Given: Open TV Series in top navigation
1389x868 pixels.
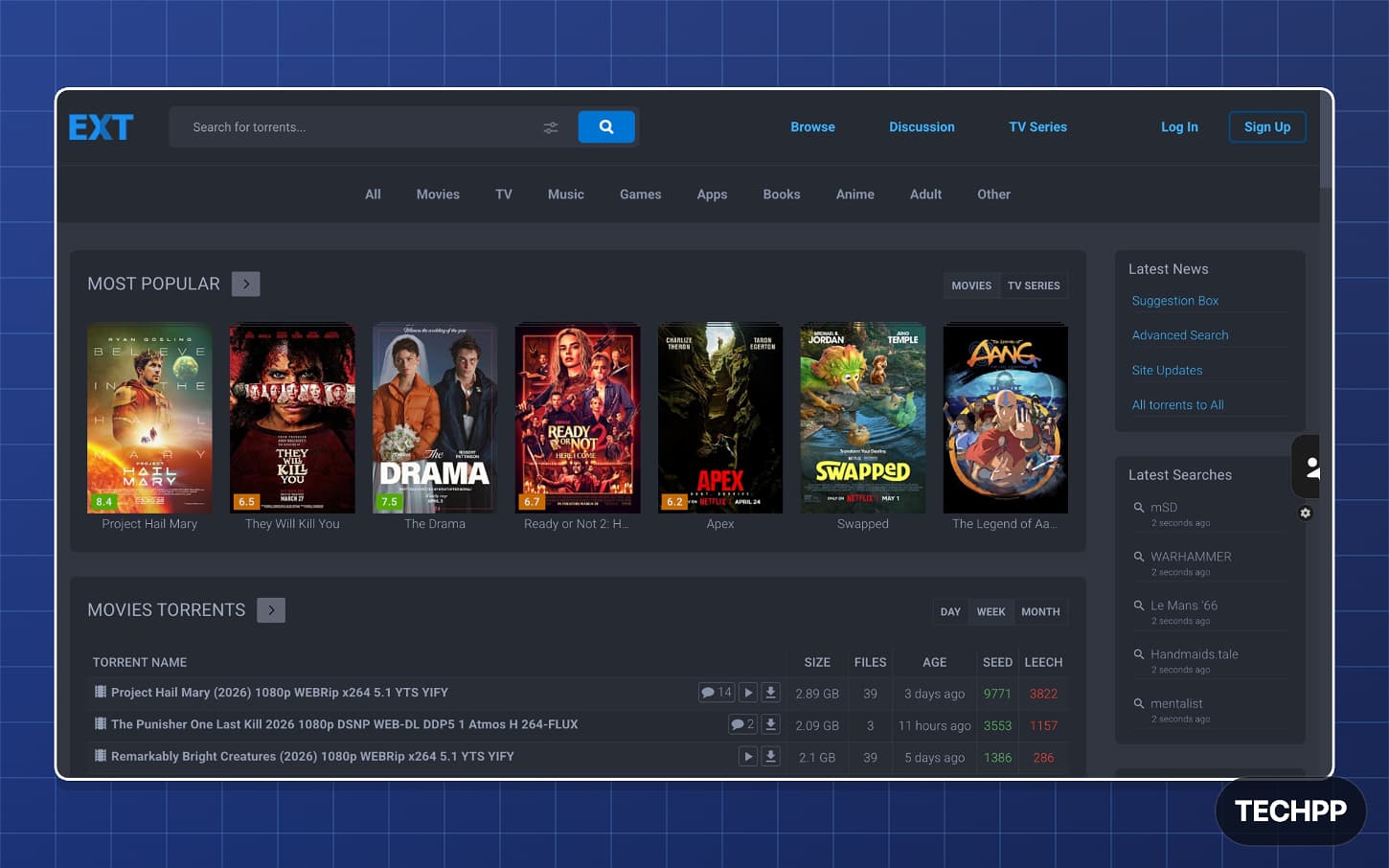Looking at the screenshot, I should (x=1037, y=126).
